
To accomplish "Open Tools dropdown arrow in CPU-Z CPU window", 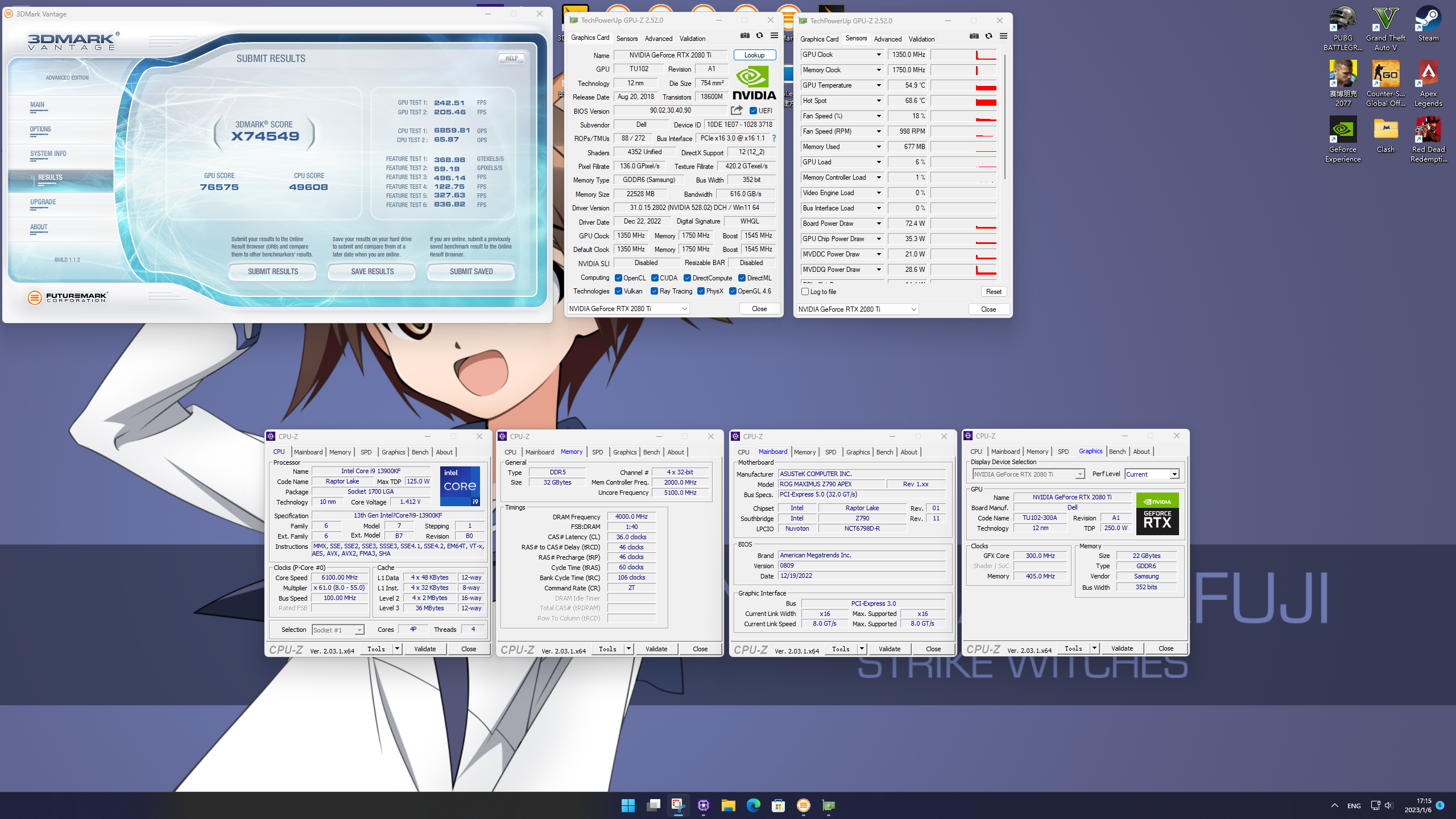I will click(397, 649).
